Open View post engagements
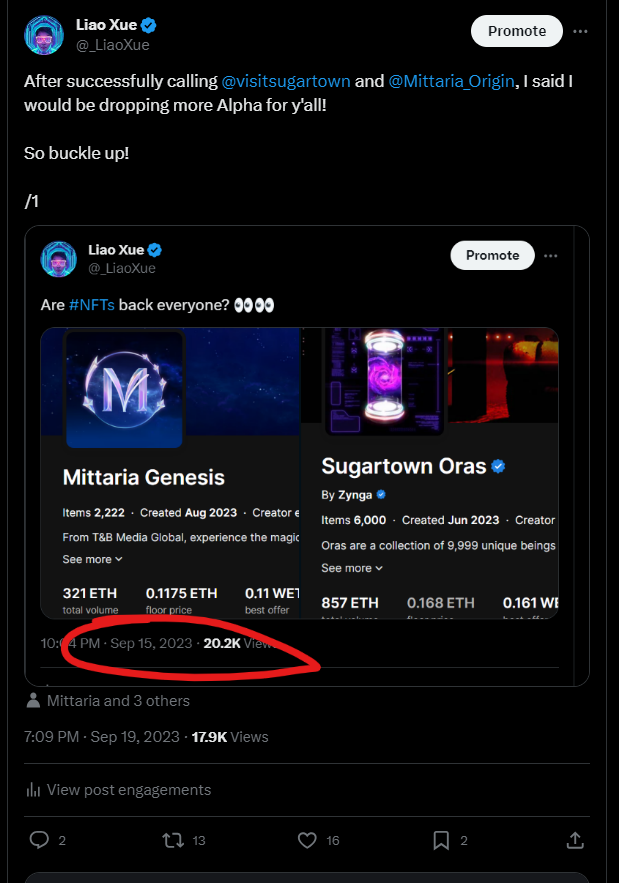 click(x=129, y=790)
